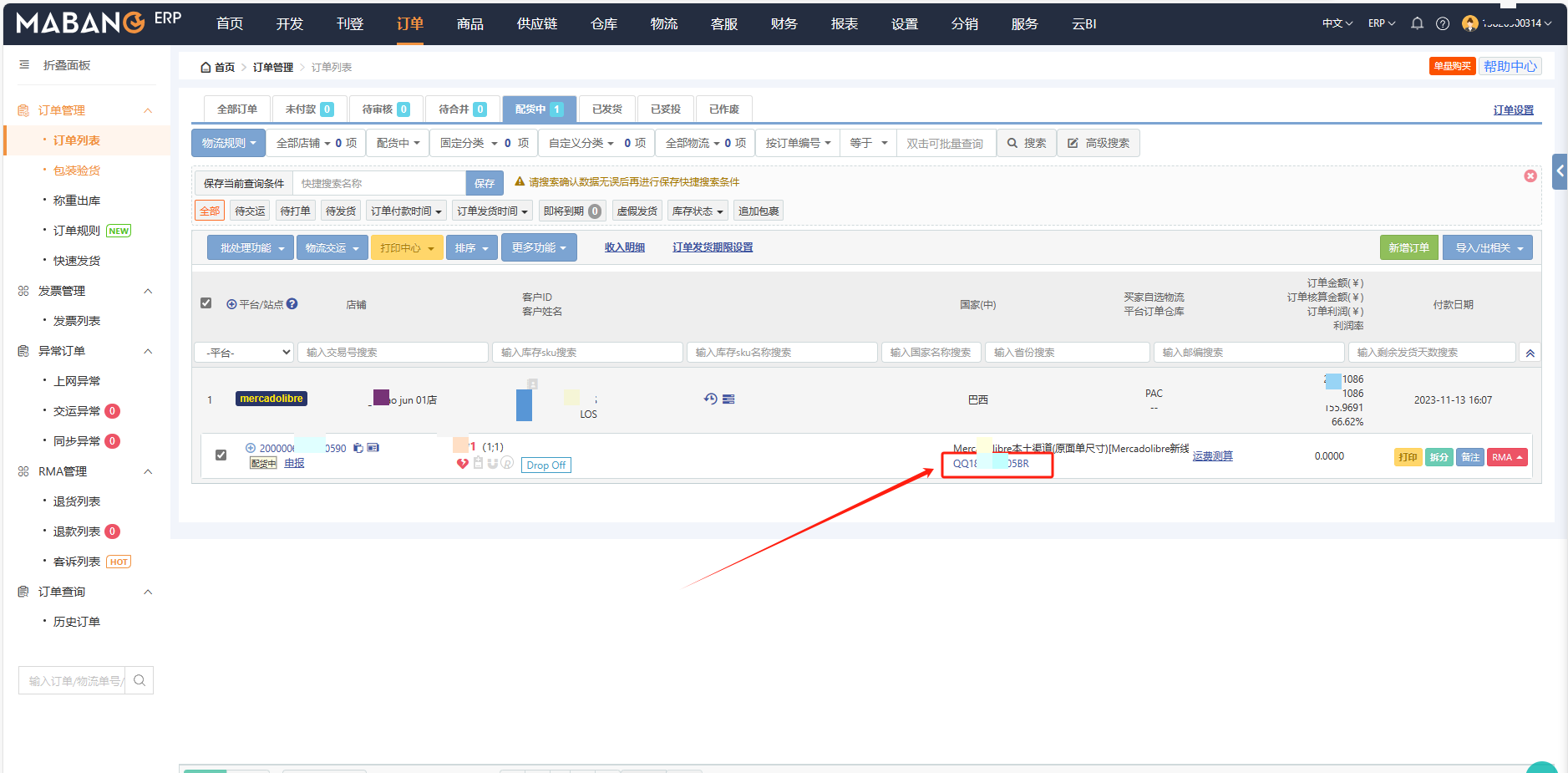Click the 帮助中心 button
The height and width of the screenshot is (773, 1568).
[x=1510, y=66]
